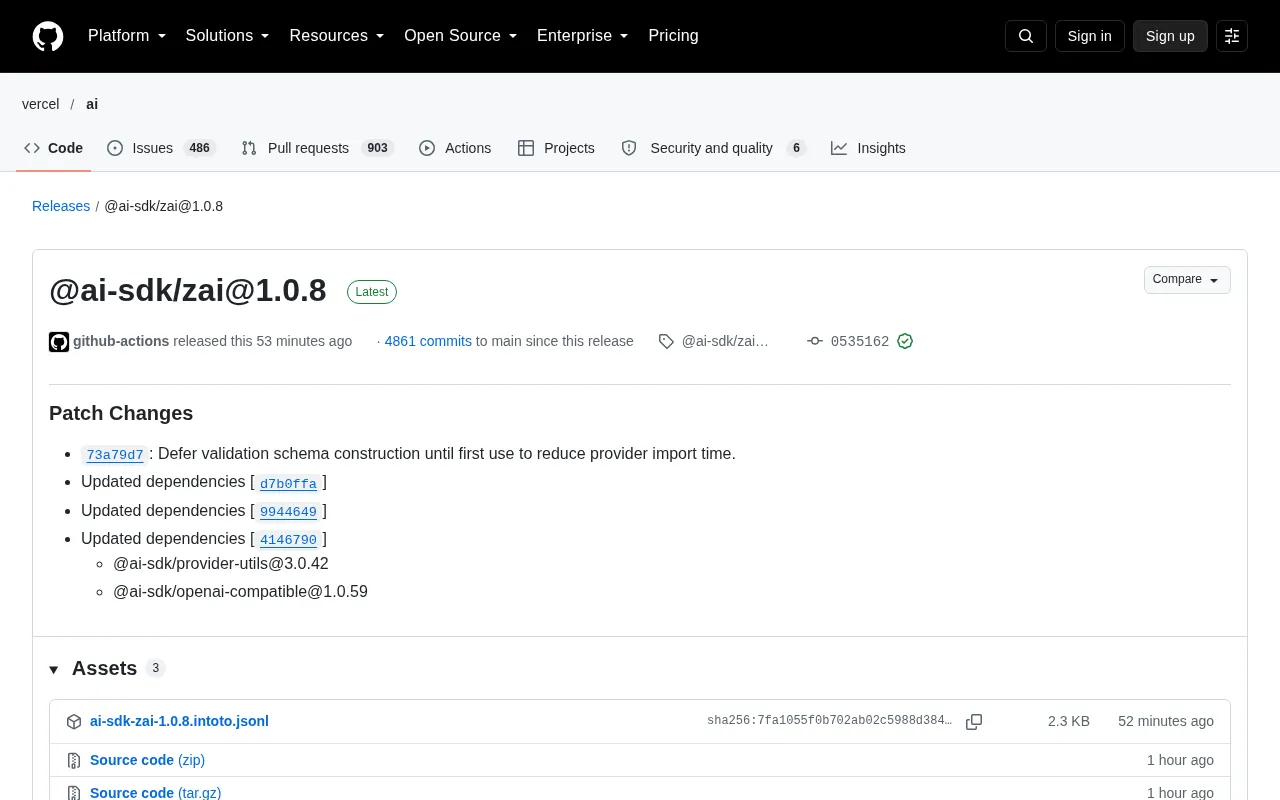This screenshot has width=1280, height=800.
Task: Open the Issues tab
Action: [161, 148]
